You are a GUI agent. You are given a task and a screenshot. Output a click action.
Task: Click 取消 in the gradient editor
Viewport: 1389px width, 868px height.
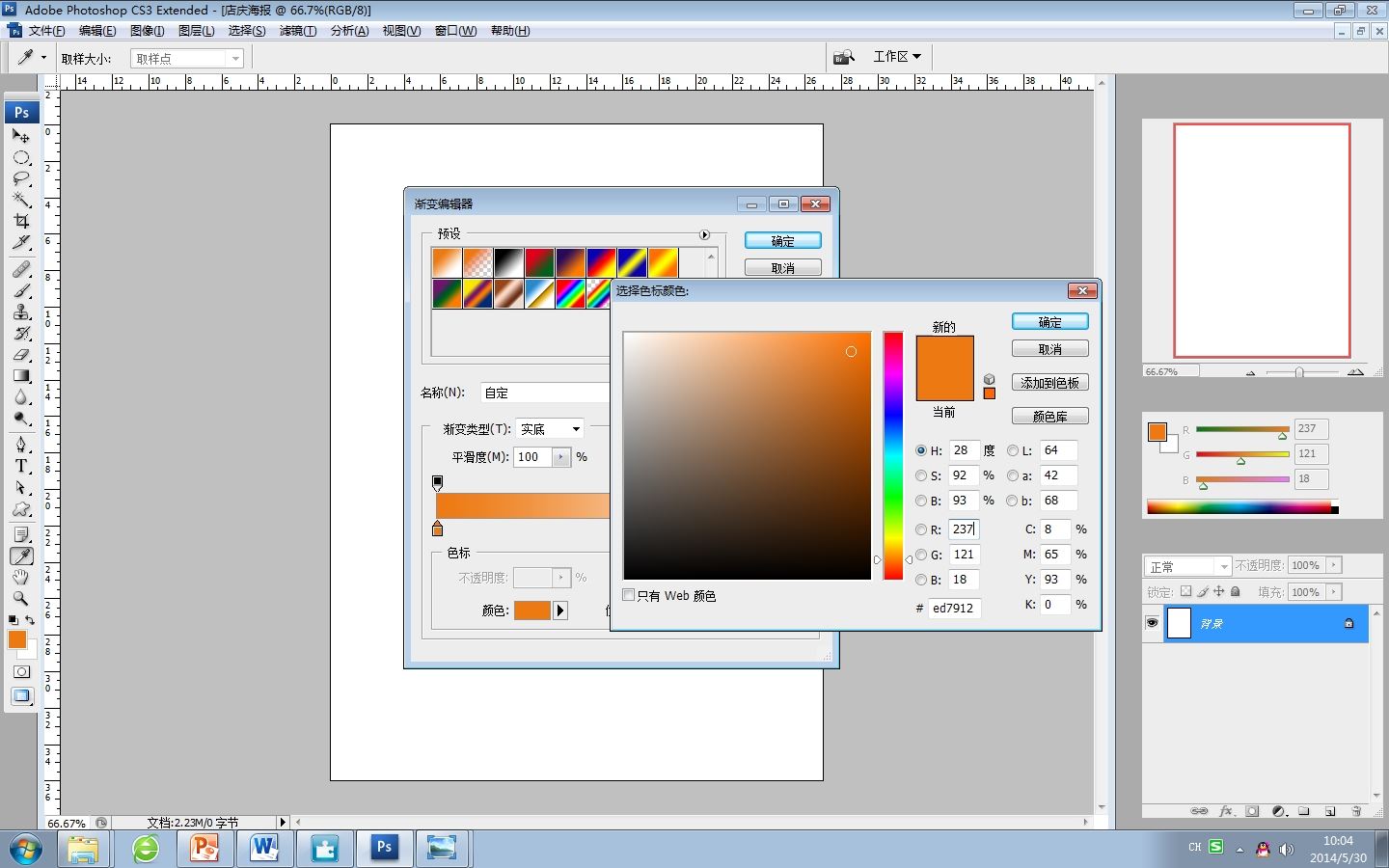pyautogui.click(x=783, y=268)
